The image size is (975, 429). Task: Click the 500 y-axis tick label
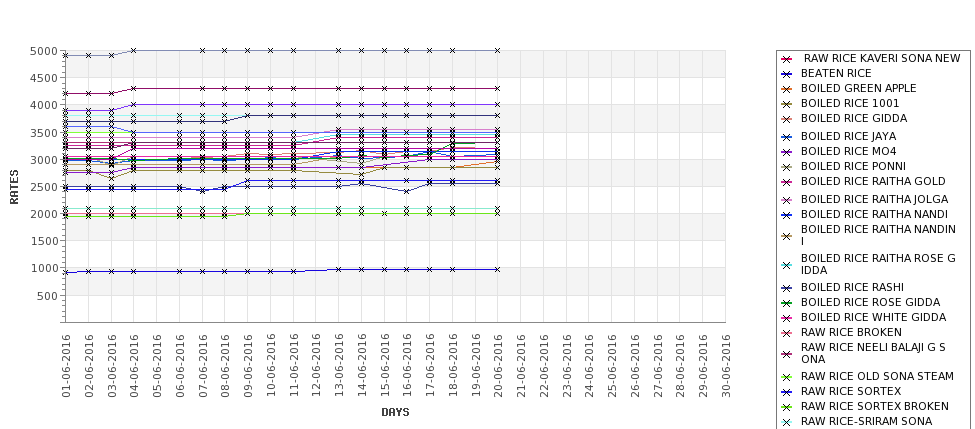coord(47,295)
